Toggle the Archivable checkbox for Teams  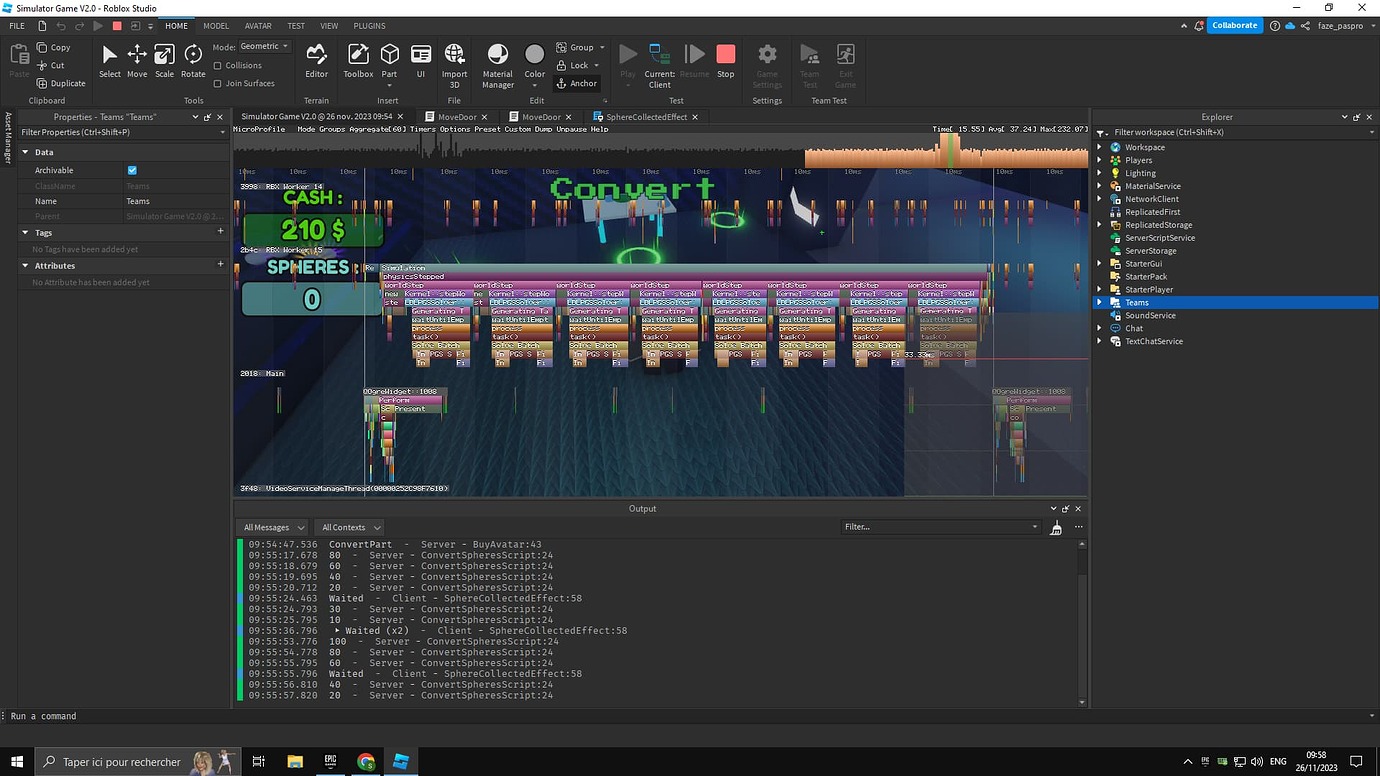(x=132, y=170)
